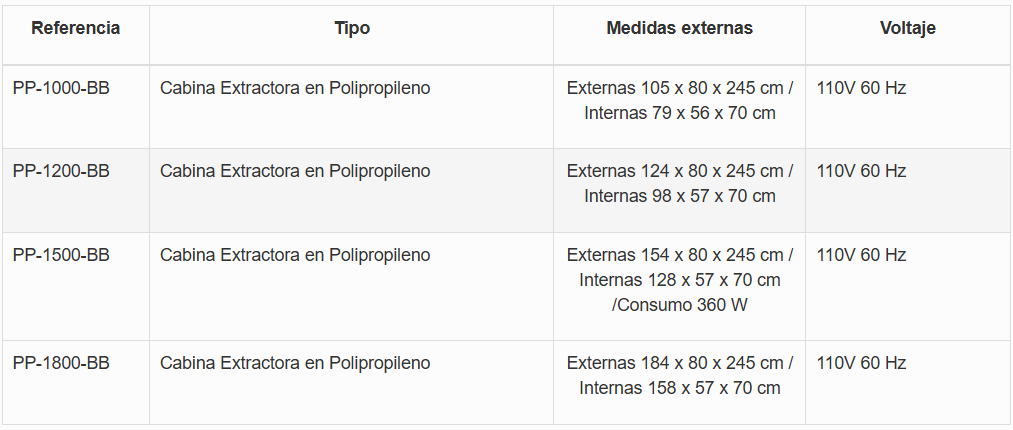
Task: Select the voltage cell in the PP-1800-BB row
Action: (861, 363)
